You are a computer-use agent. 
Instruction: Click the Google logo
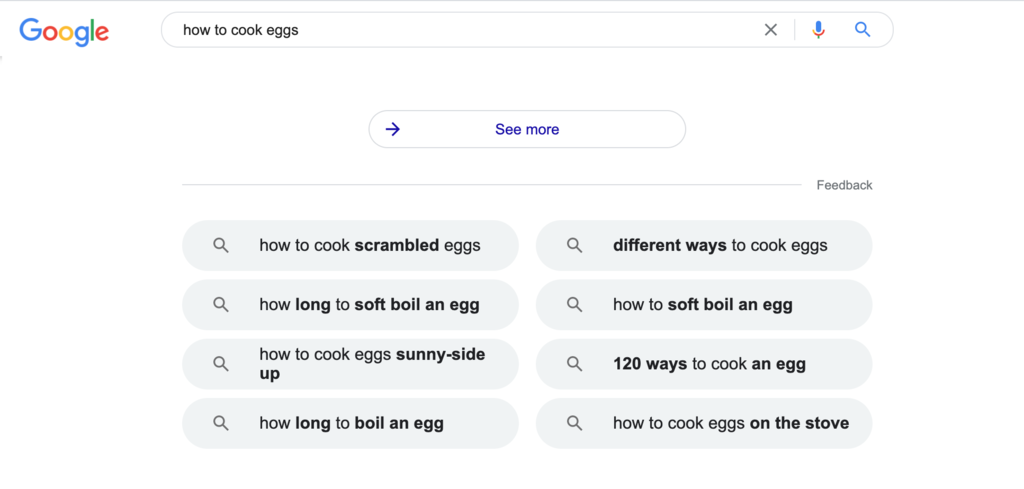tap(64, 31)
